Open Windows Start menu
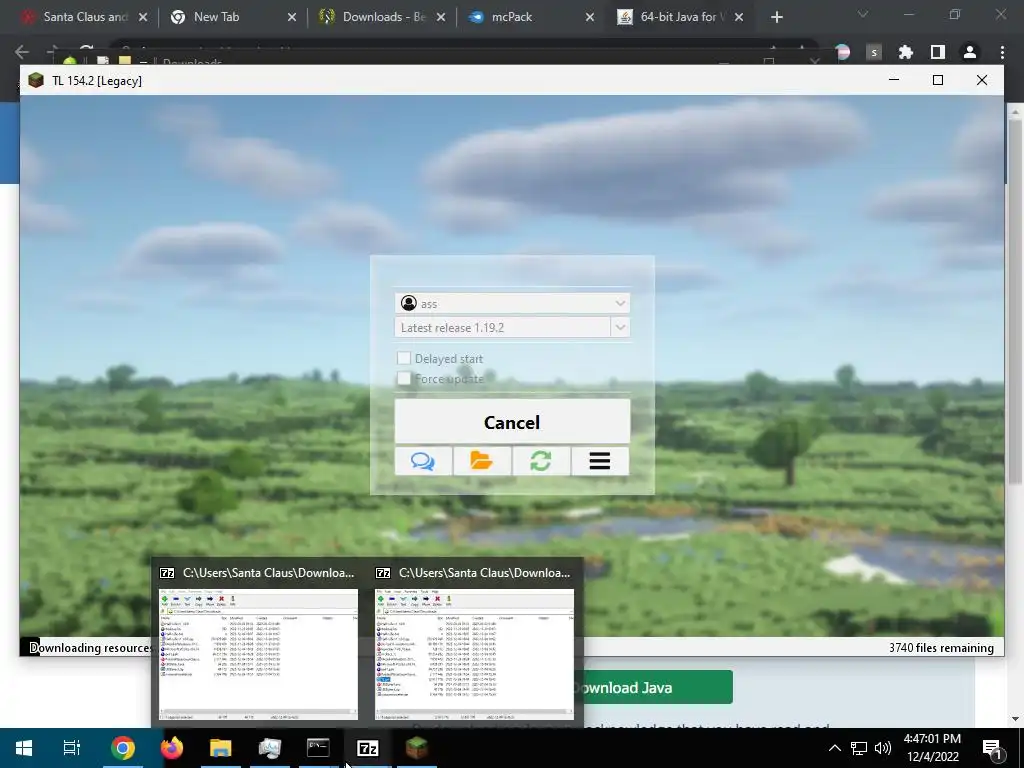The image size is (1024, 768). [24, 748]
